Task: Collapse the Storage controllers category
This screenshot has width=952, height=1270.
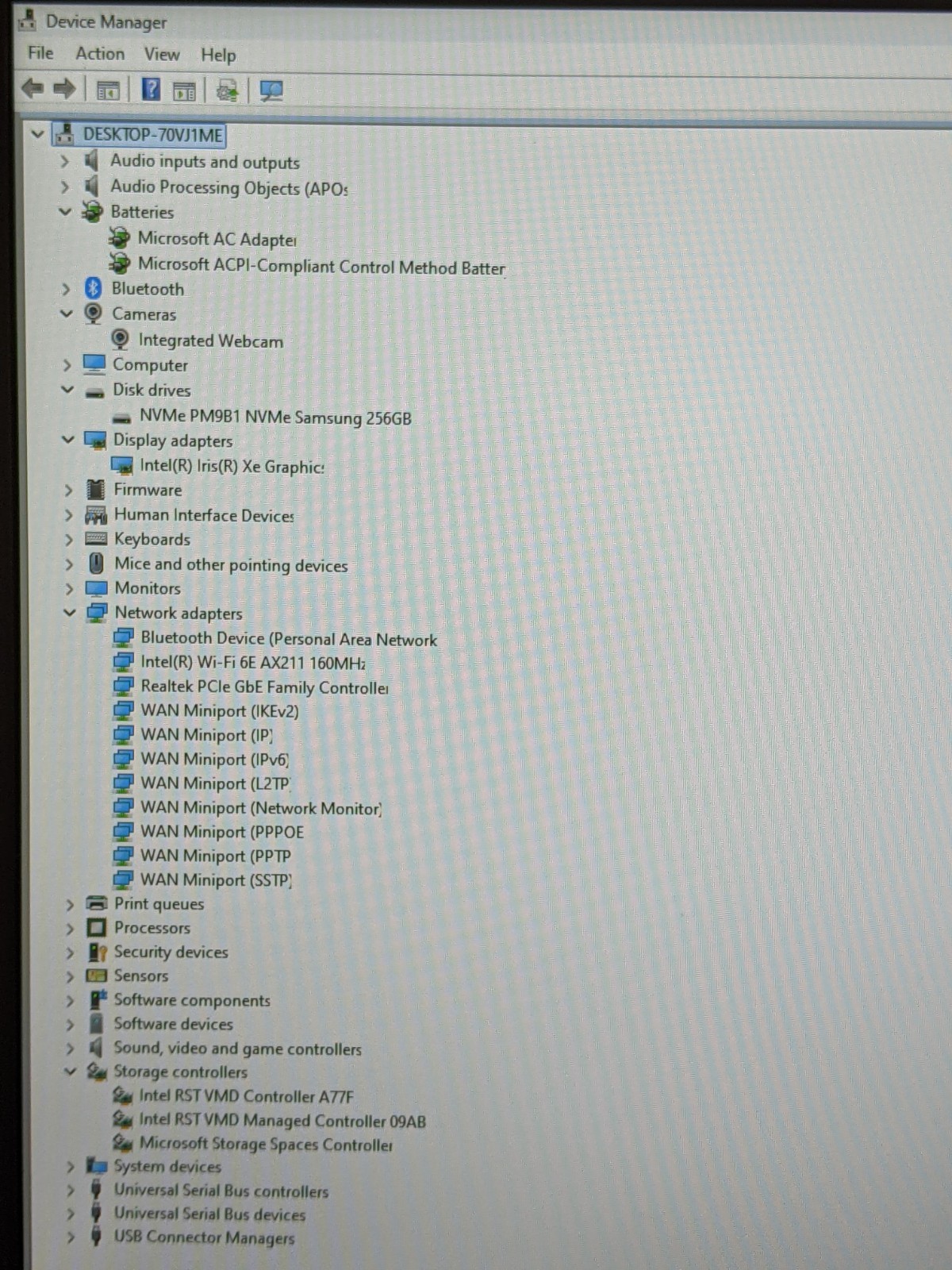Action: pos(71,1072)
